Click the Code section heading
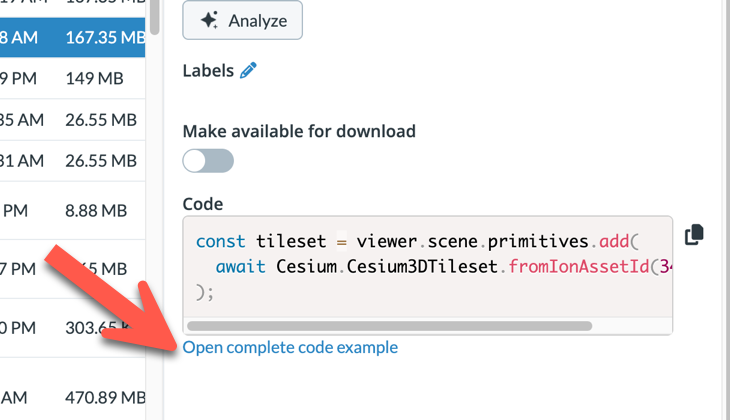This screenshot has width=730, height=420. [x=202, y=204]
